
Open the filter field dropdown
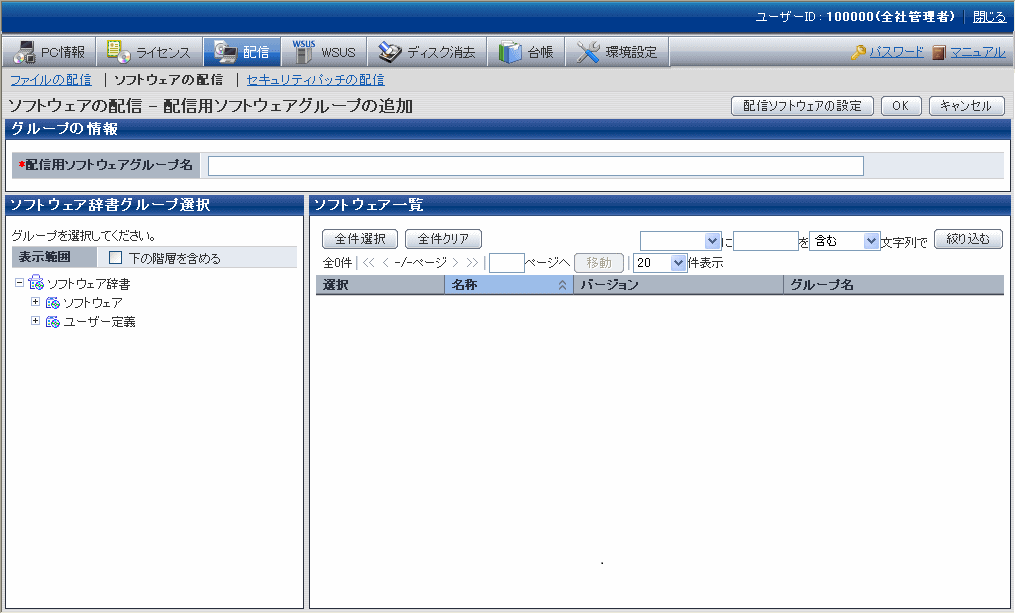pos(713,241)
